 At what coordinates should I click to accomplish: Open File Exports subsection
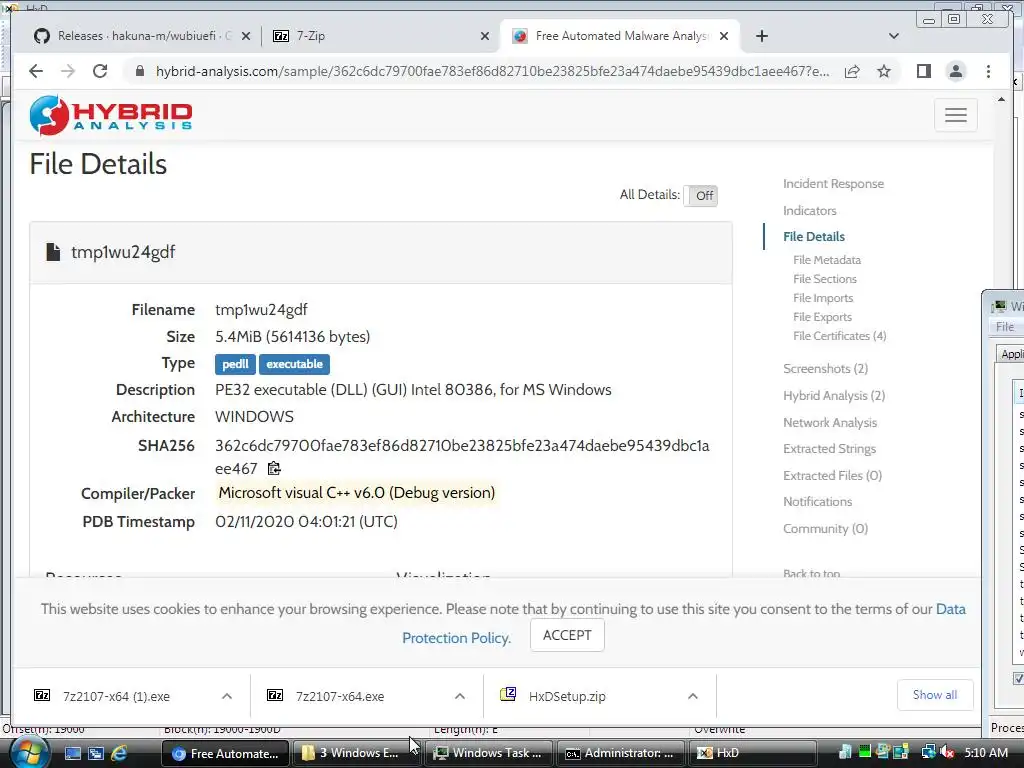pos(822,316)
